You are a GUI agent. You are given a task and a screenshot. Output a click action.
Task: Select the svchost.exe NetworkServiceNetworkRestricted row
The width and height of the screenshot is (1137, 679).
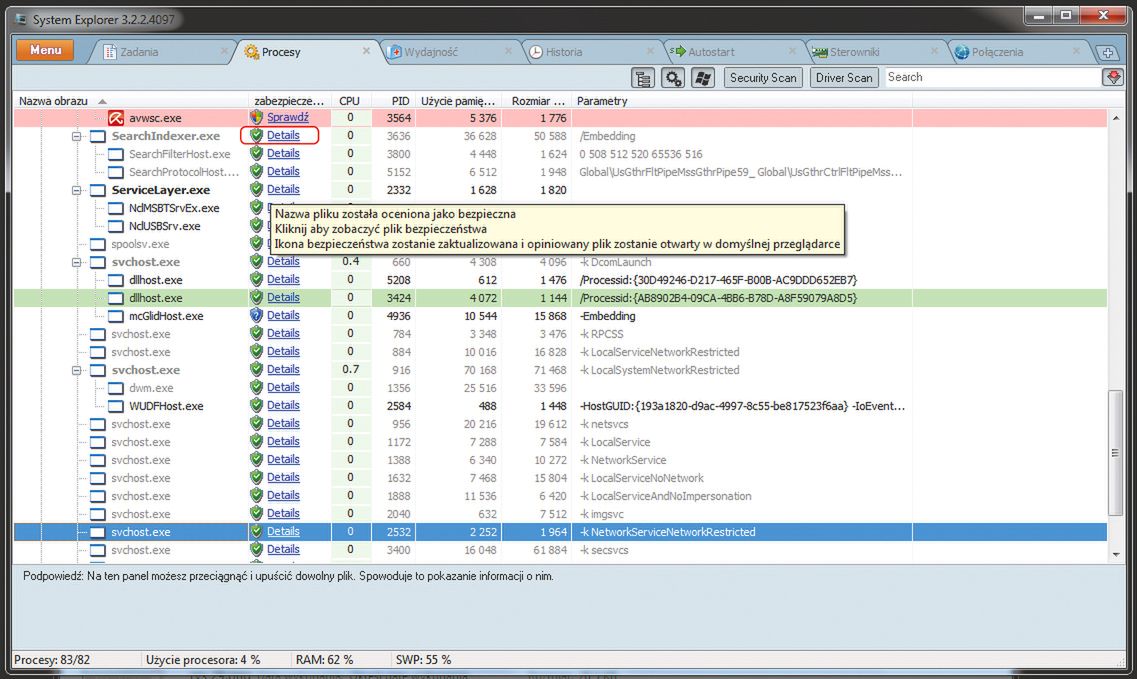[x=560, y=532]
